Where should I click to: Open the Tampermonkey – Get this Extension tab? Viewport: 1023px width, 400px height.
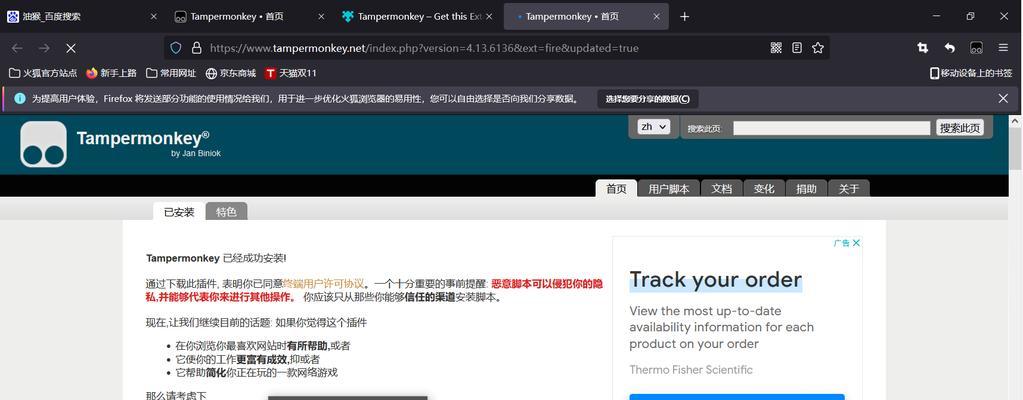coord(419,16)
